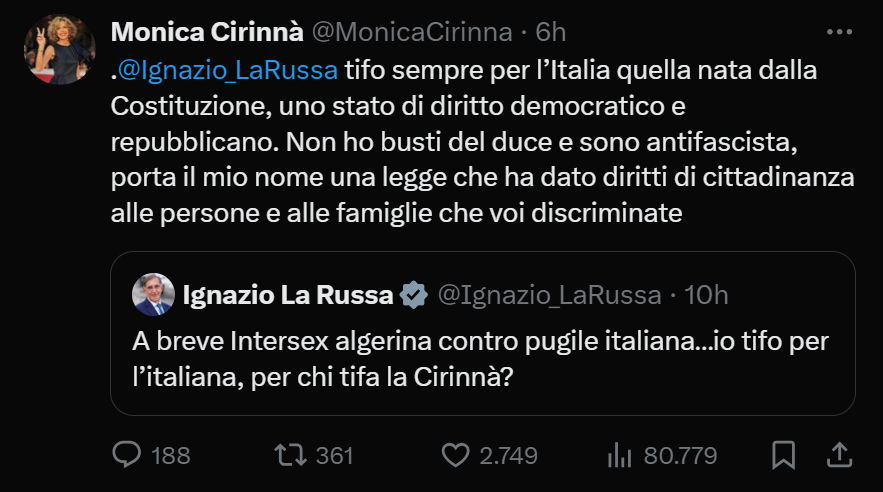Click the reply speech bubble icon
The width and height of the screenshot is (883, 492).
click(126, 456)
